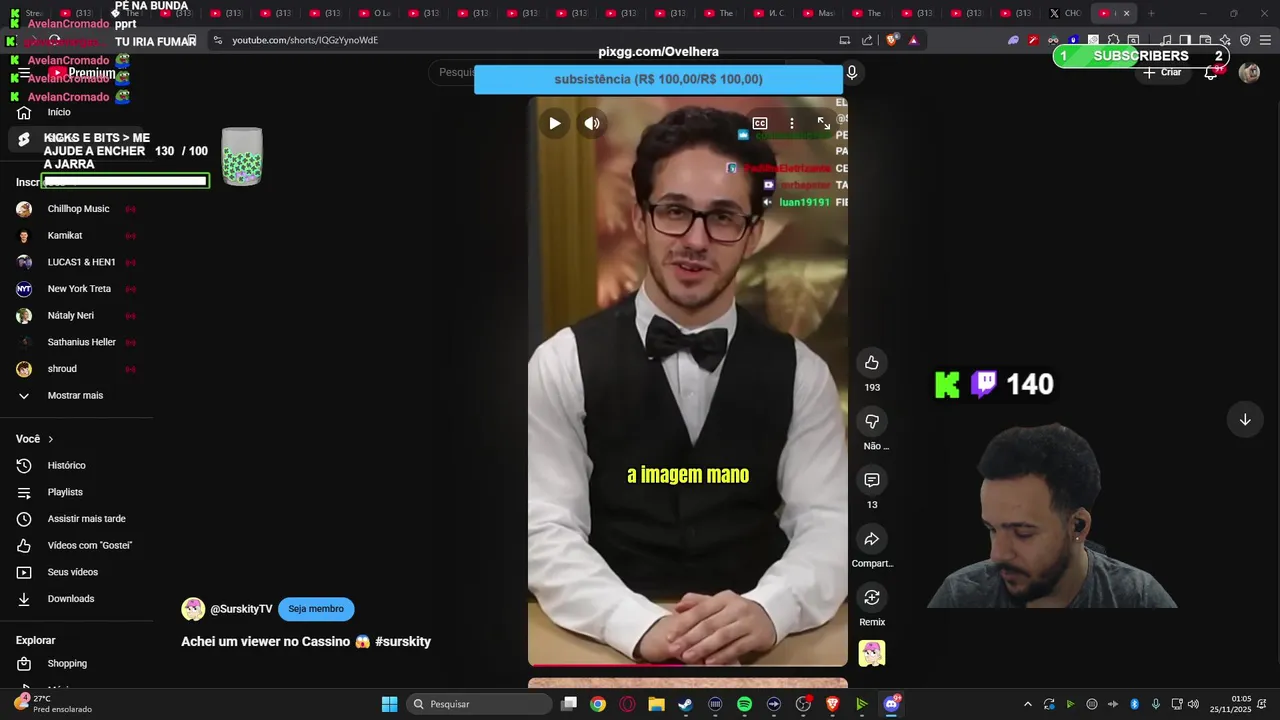Like the Short with 193 likes
Screen dimensions: 1280x720
[x=872, y=362]
